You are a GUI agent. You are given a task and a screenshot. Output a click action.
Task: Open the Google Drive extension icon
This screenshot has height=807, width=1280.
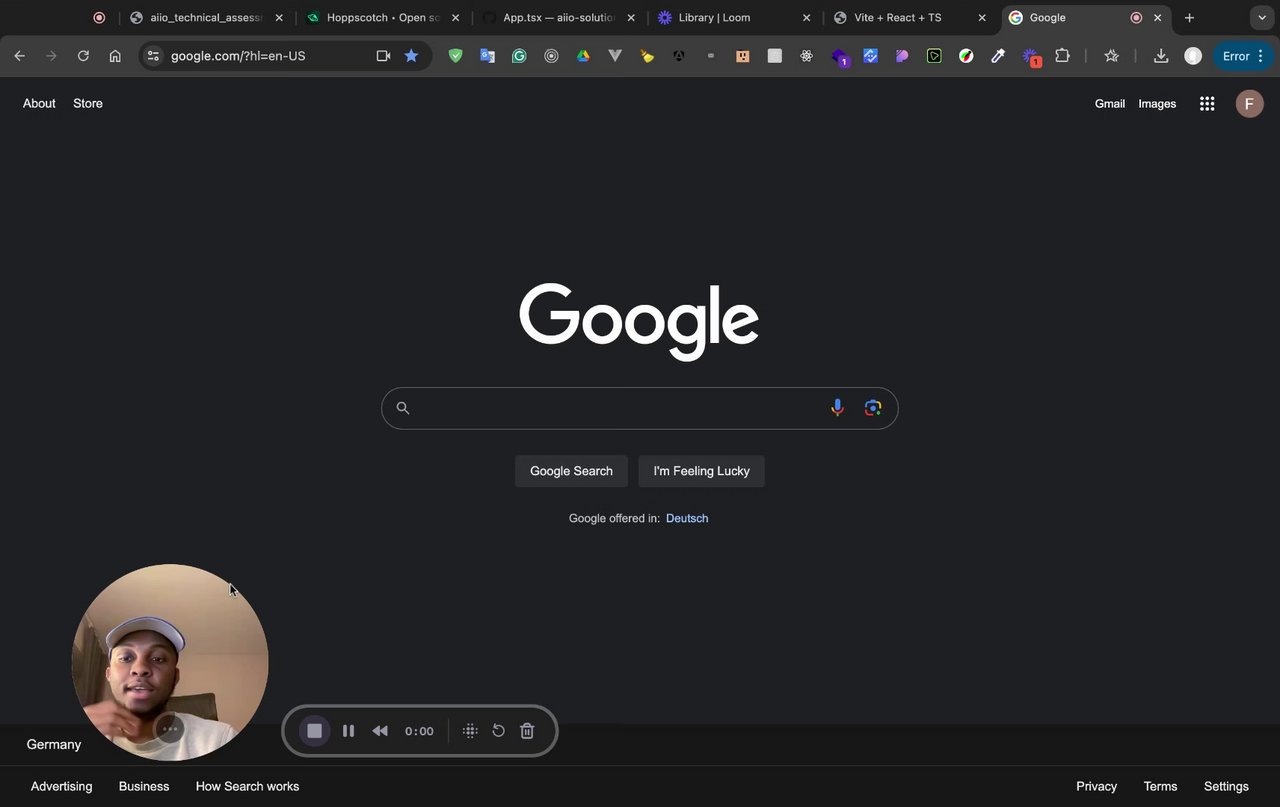click(x=583, y=56)
